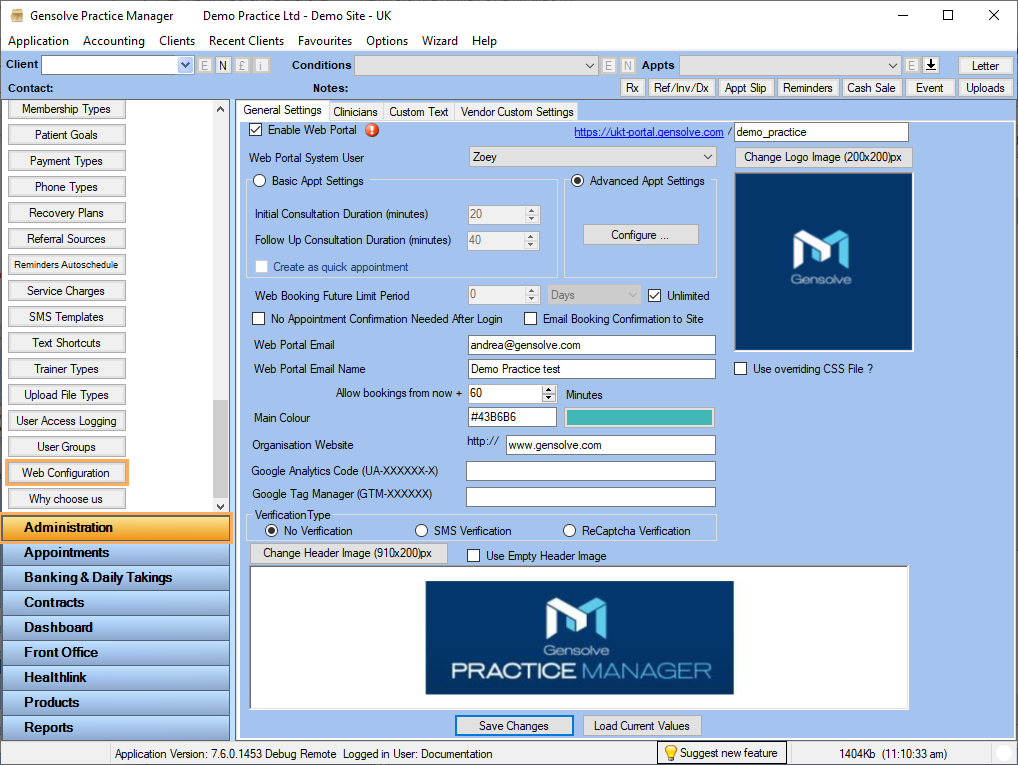This screenshot has width=1018, height=765.
Task: Select ReCaptcha Verification radio button
Action: 569,531
